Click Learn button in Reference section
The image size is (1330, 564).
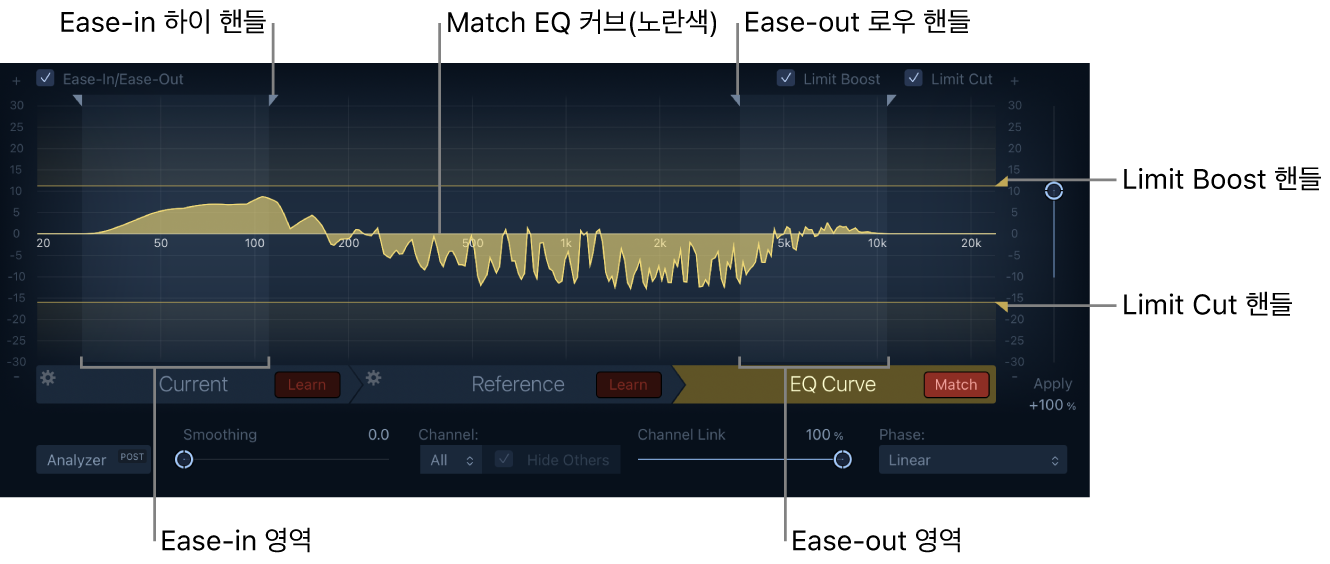pyautogui.click(x=628, y=384)
